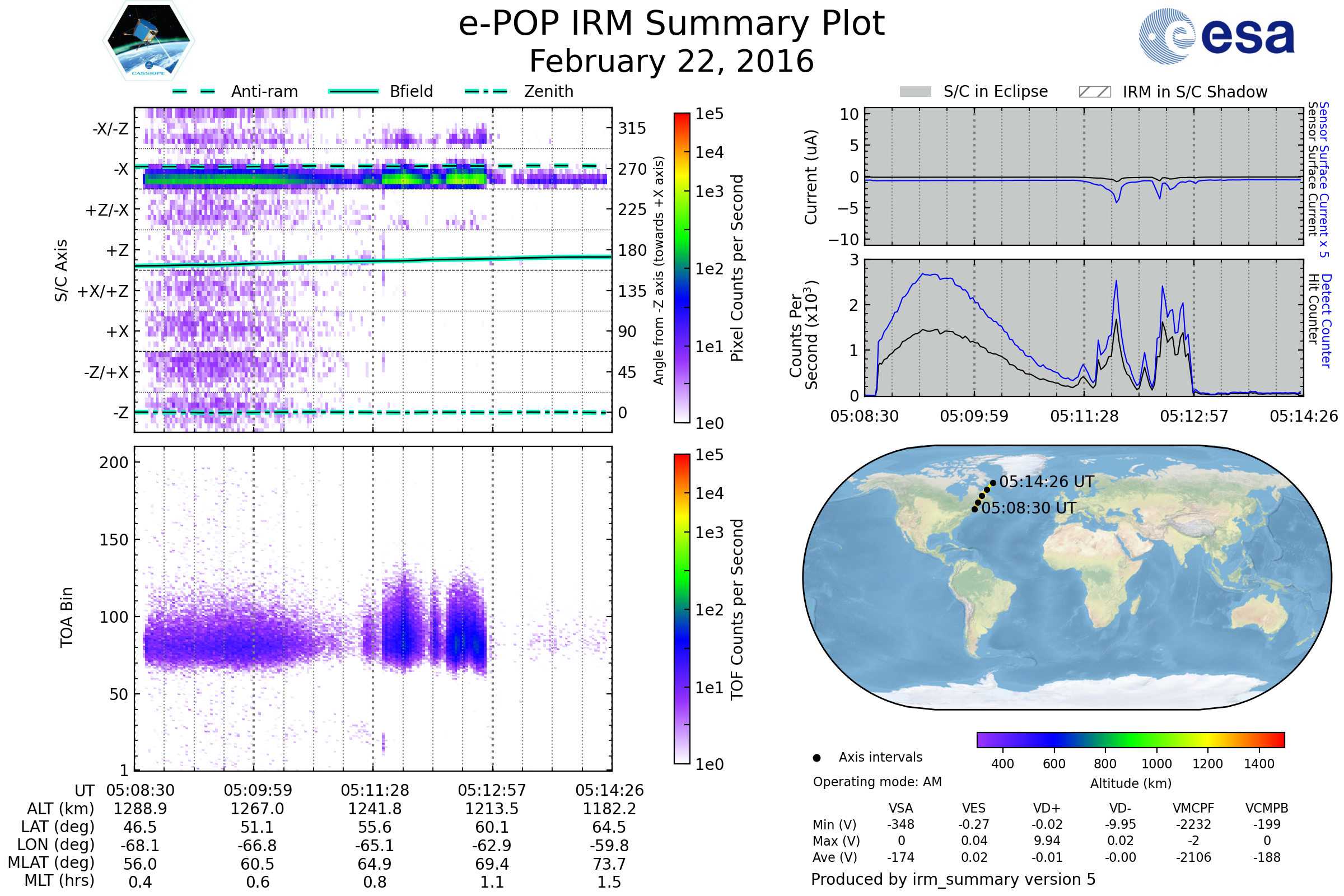Click the -X axis label on pixel plot
The width and height of the screenshot is (1344, 896).
click(120, 169)
